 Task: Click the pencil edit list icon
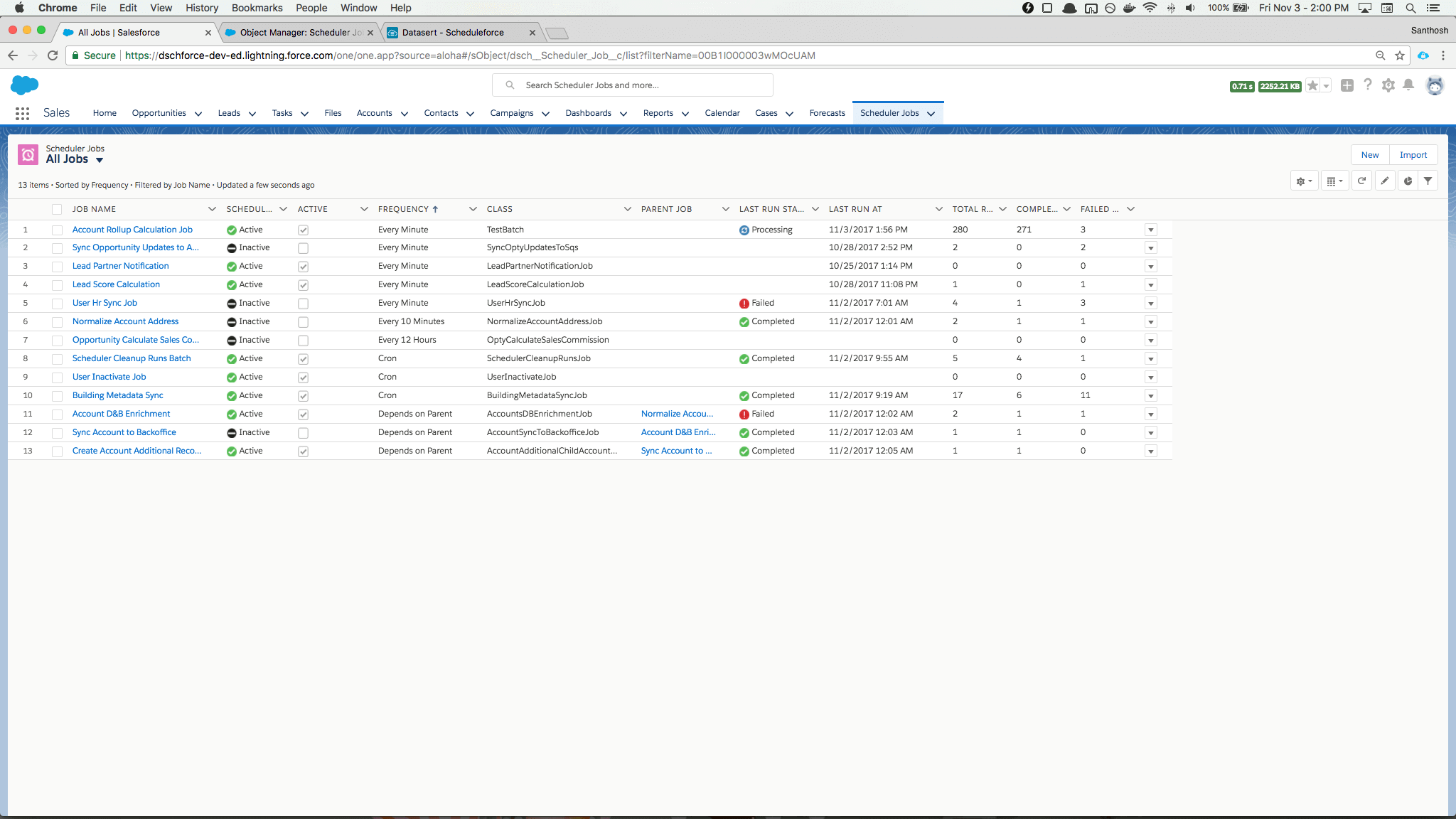1384,181
